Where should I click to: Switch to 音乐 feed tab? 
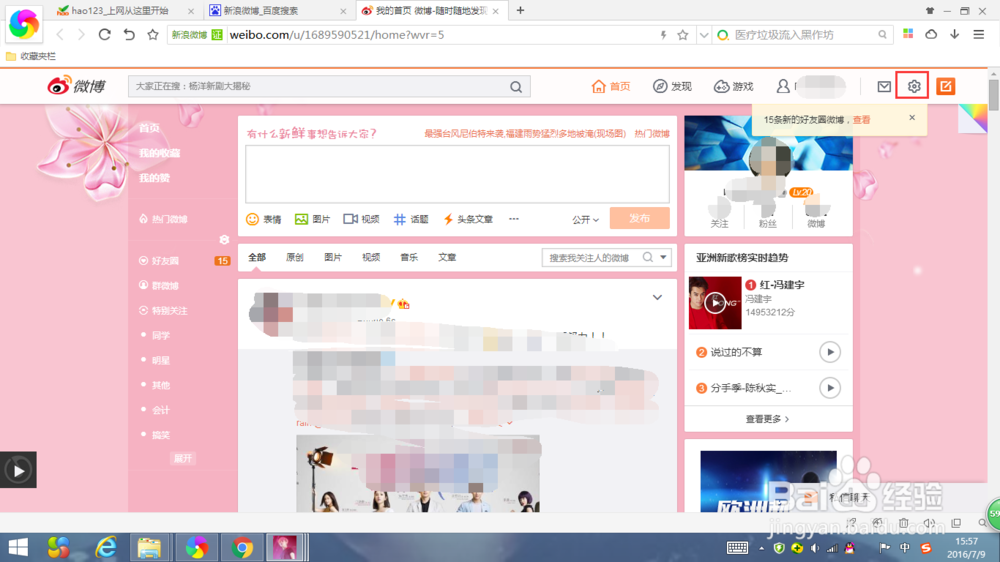pos(409,257)
